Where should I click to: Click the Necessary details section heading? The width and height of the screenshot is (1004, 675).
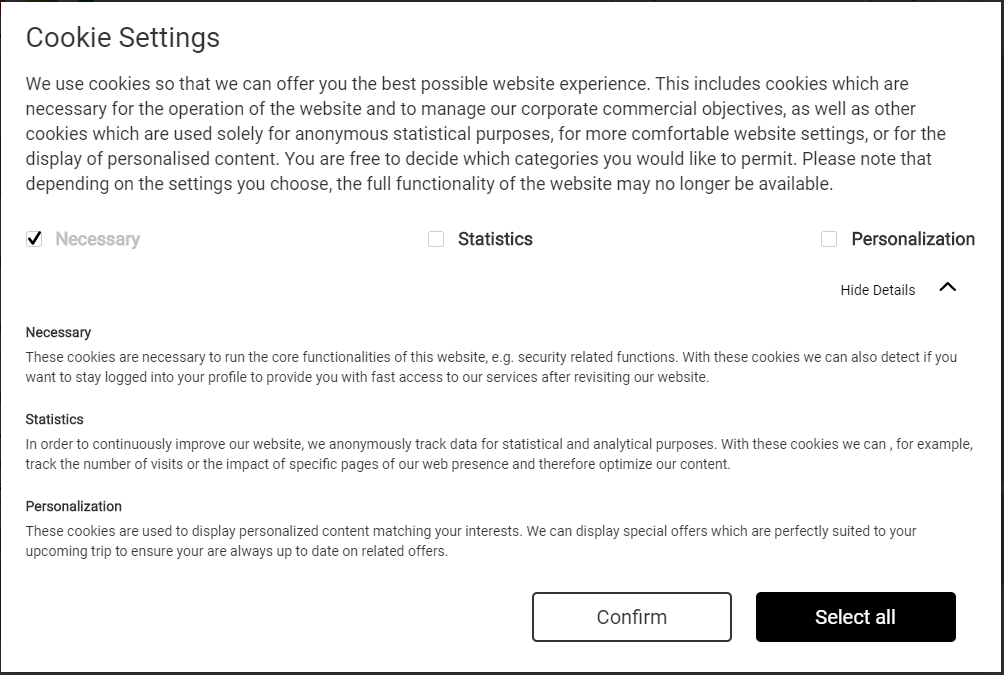pos(58,332)
